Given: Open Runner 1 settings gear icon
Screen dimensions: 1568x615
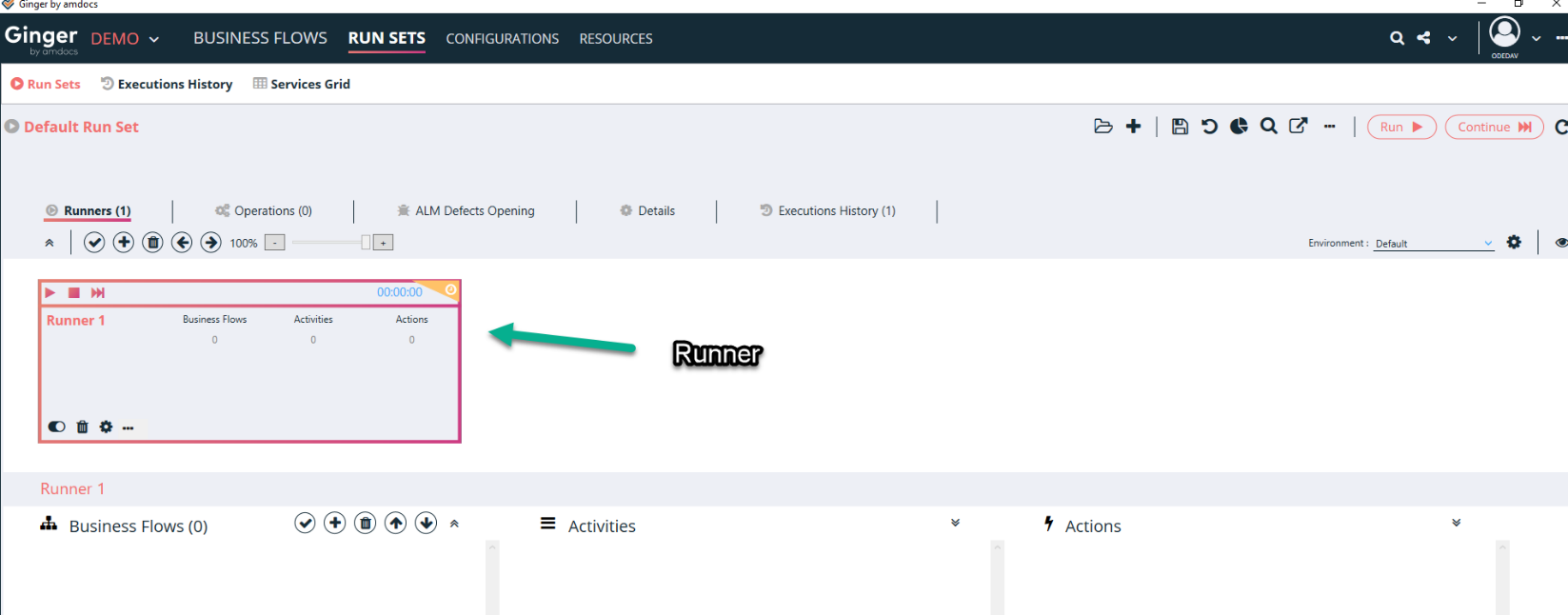Looking at the screenshot, I should pos(106,427).
